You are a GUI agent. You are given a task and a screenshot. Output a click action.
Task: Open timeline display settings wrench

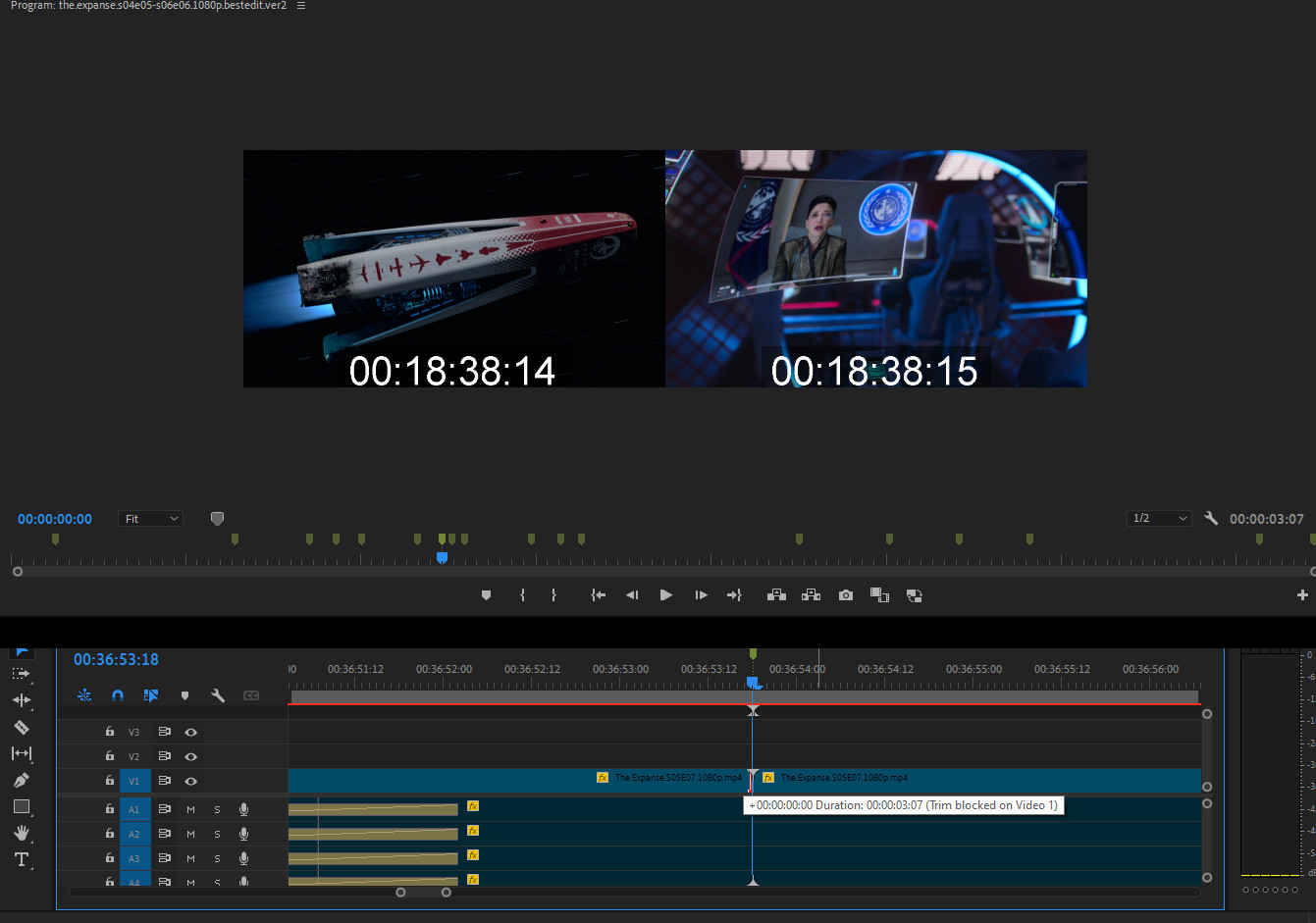tap(218, 695)
